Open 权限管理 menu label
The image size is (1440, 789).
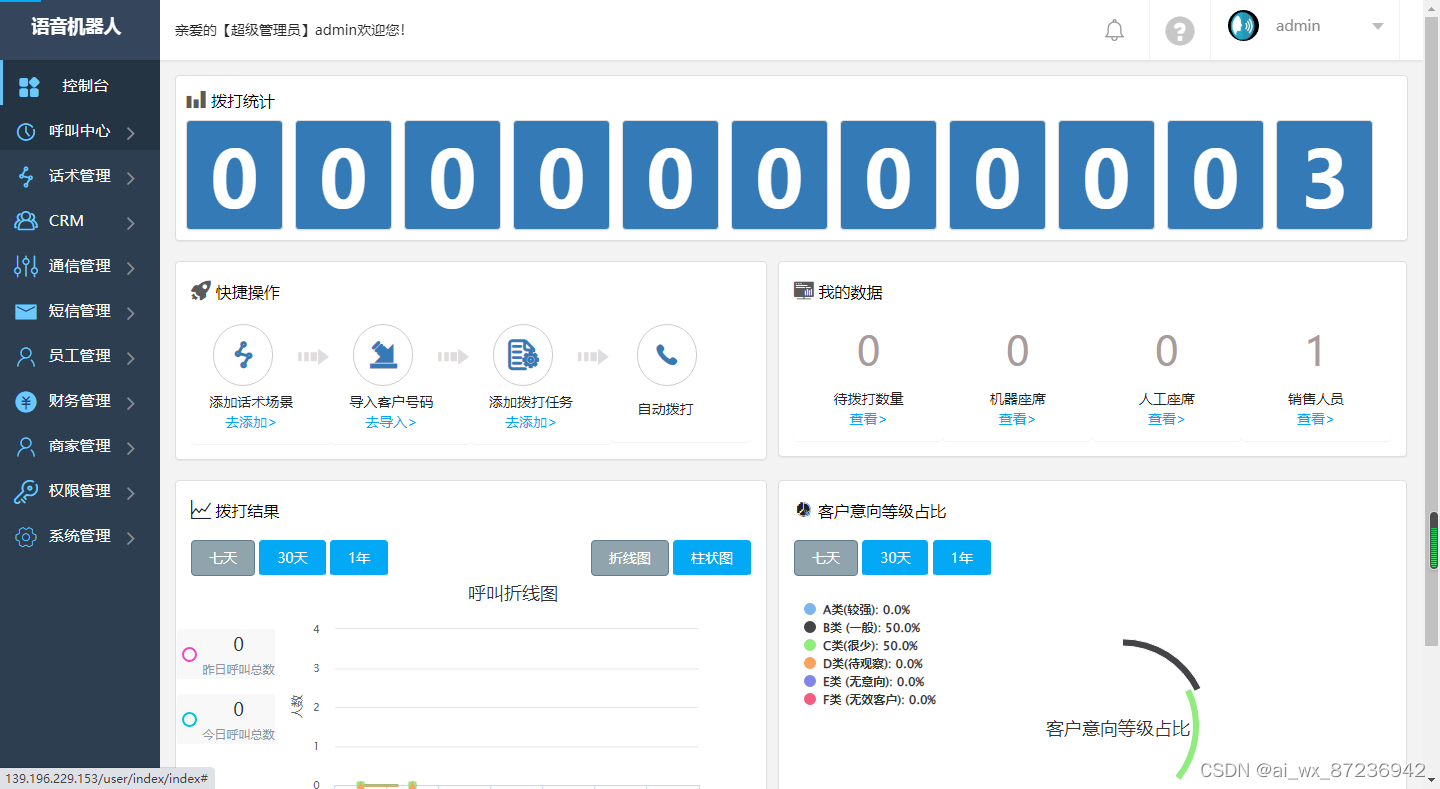(x=80, y=491)
